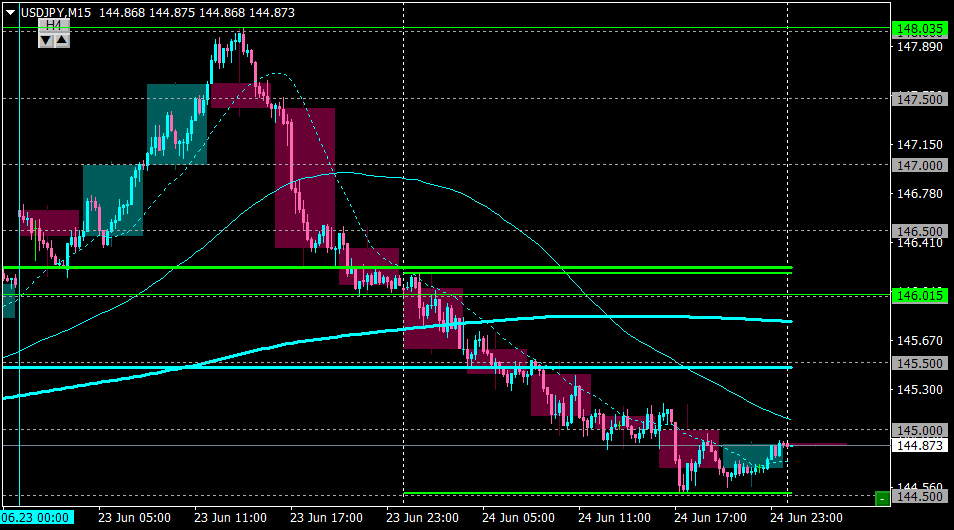Click the 146.500 price level label
Screen dimensions: 954x530
point(920,230)
